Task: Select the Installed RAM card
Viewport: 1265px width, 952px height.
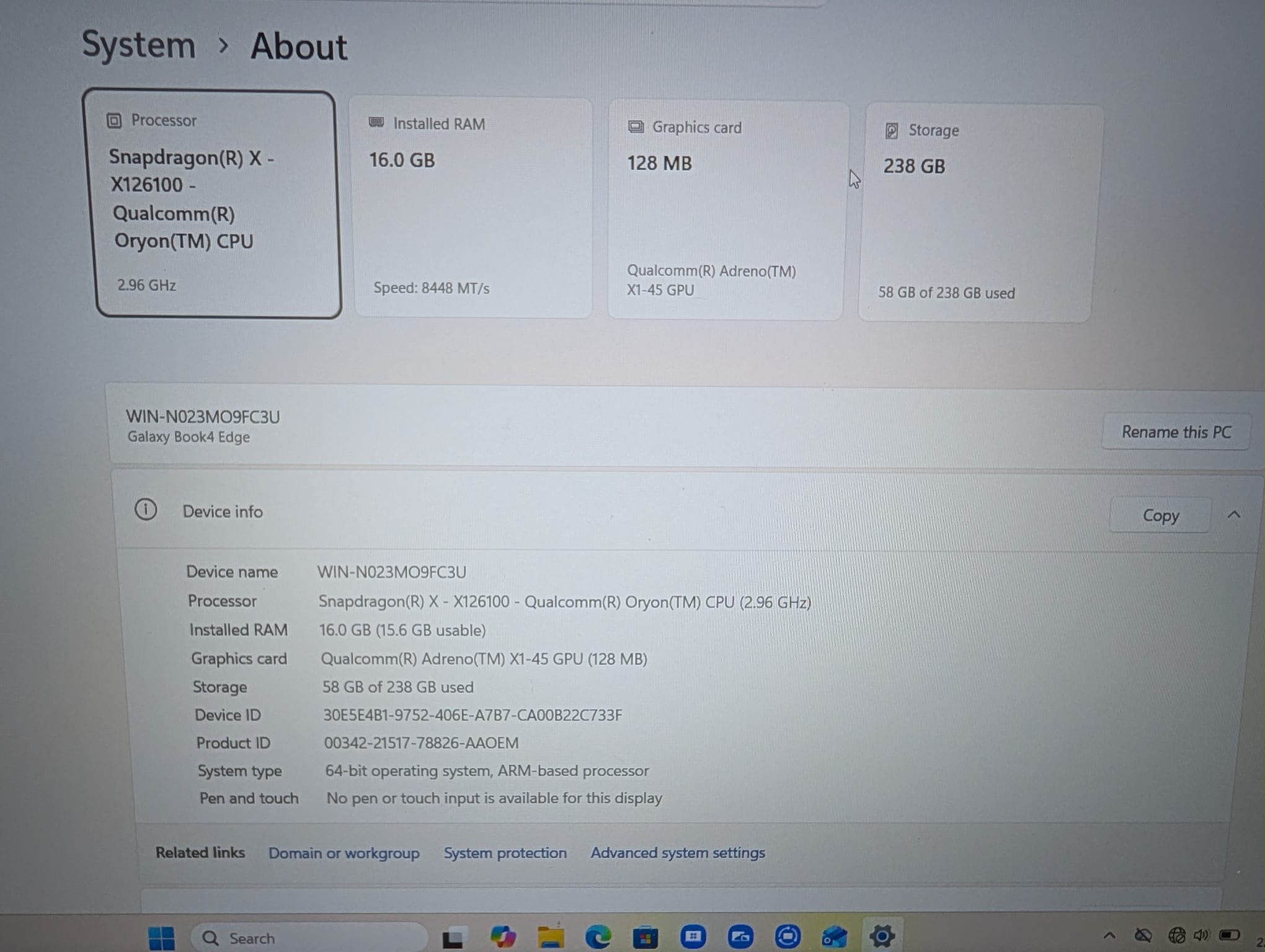Action: tap(472, 207)
